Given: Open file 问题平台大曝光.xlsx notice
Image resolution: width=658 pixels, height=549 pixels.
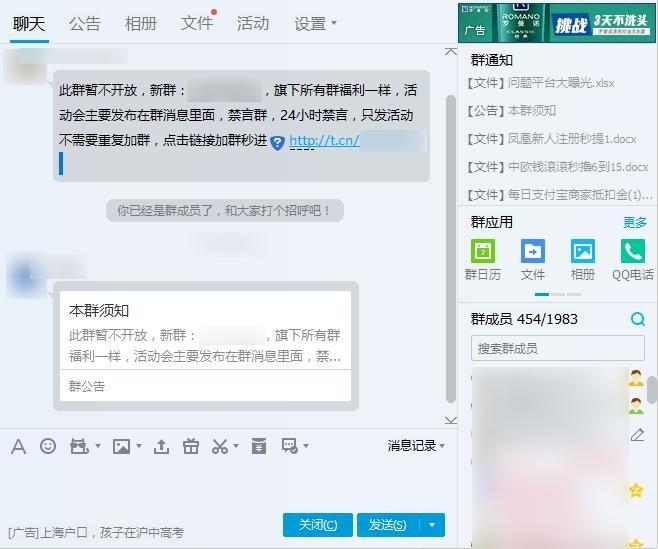Looking at the screenshot, I should coord(540,83).
